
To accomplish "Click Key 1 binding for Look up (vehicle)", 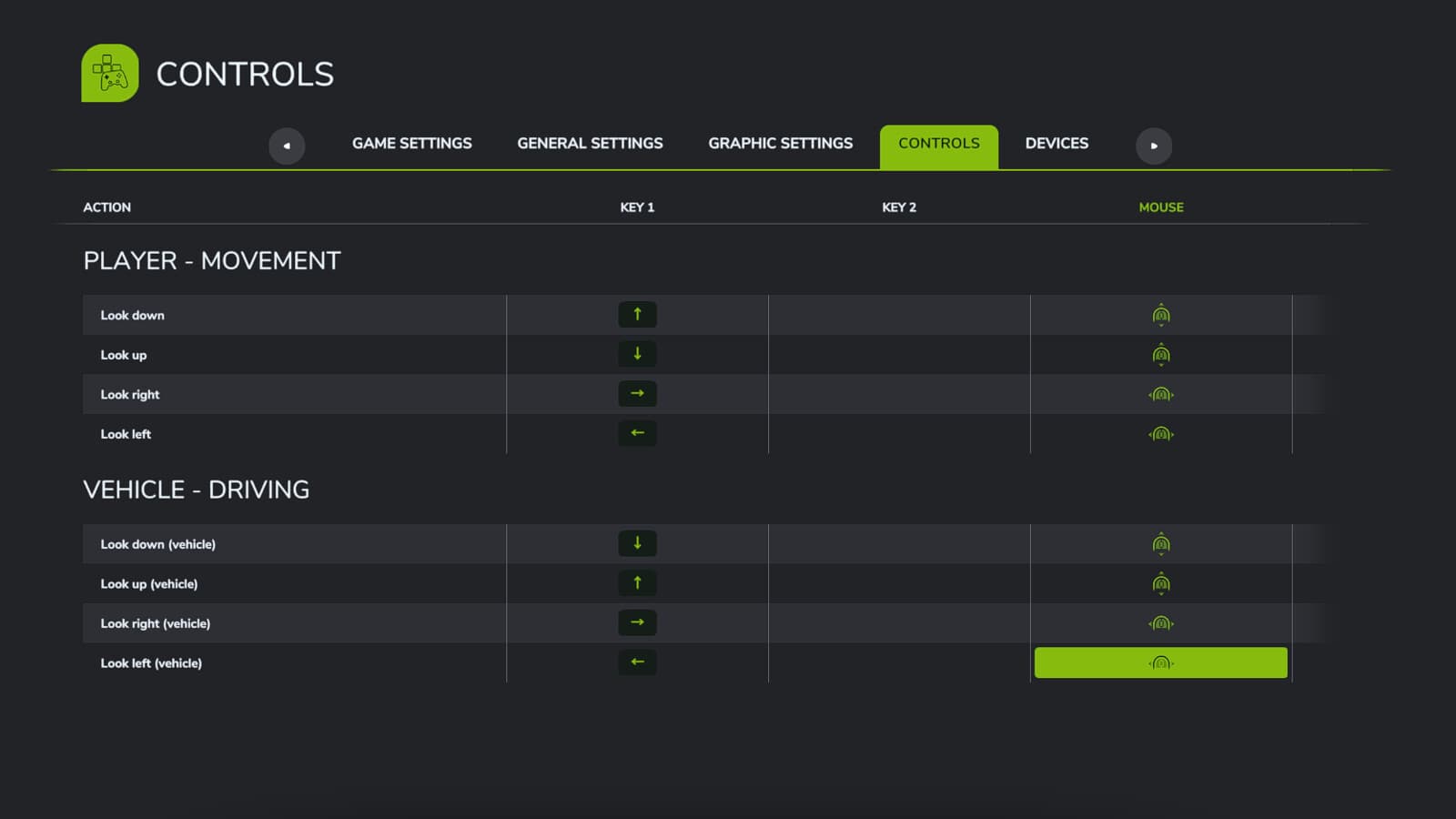I will pyautogui.click(x=637, y=583).
